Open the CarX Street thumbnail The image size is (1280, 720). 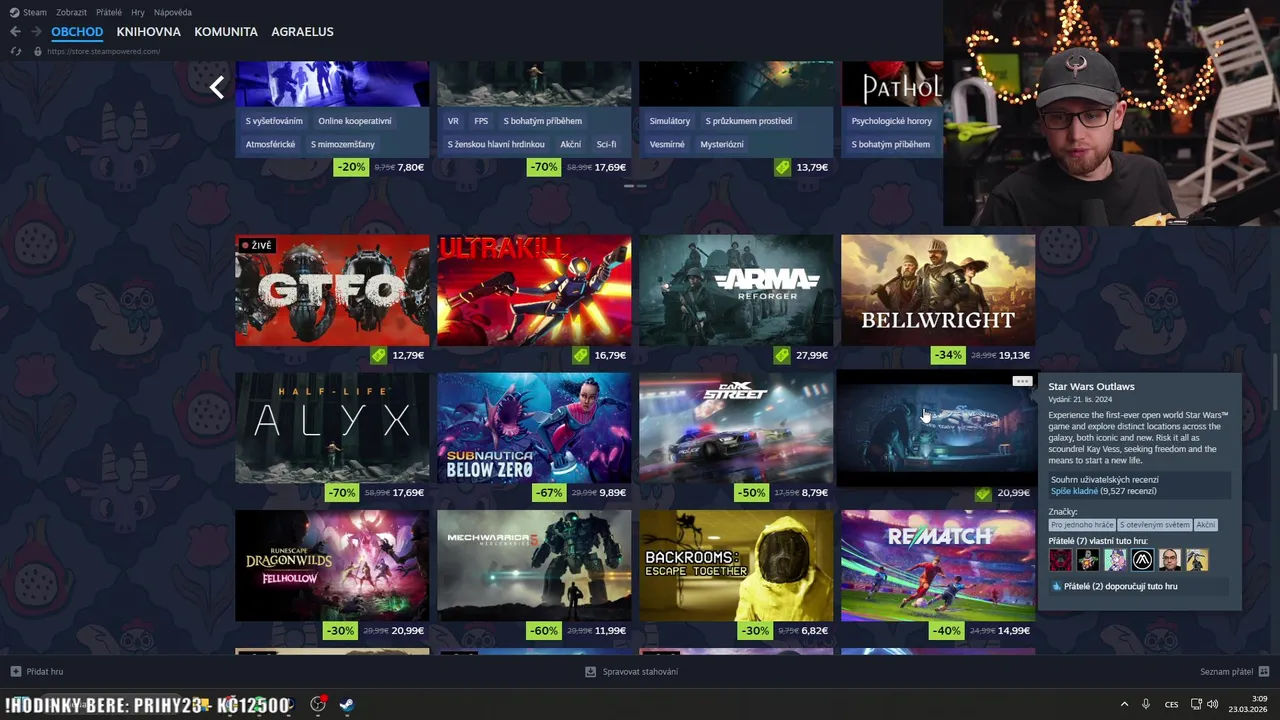(x=736, y=428)
